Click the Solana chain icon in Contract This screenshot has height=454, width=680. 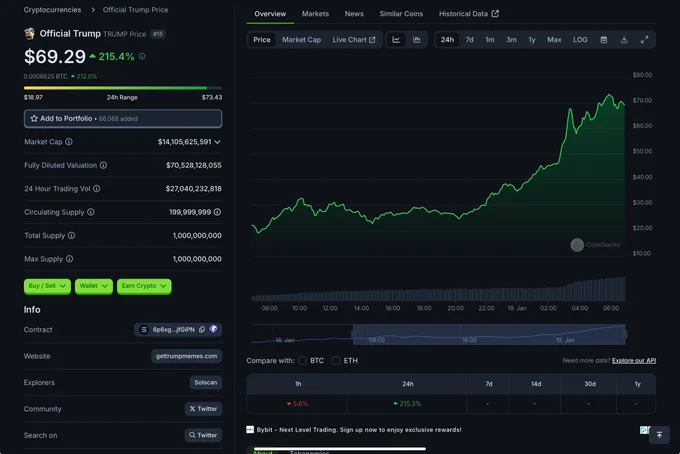click(x=144, y=330)
